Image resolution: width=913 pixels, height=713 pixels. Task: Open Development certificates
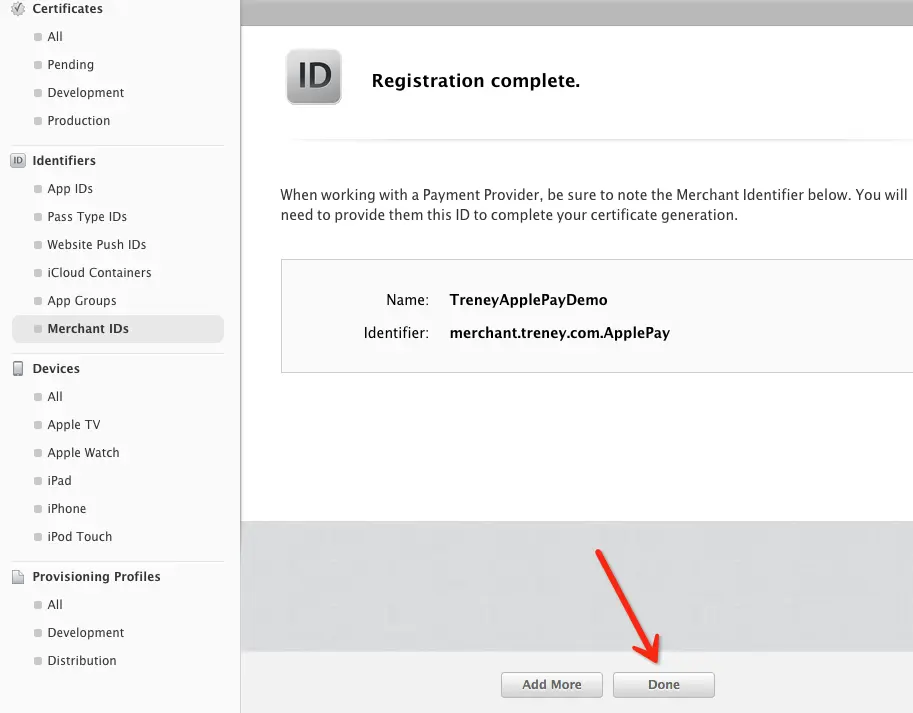(x=86, y=93)
